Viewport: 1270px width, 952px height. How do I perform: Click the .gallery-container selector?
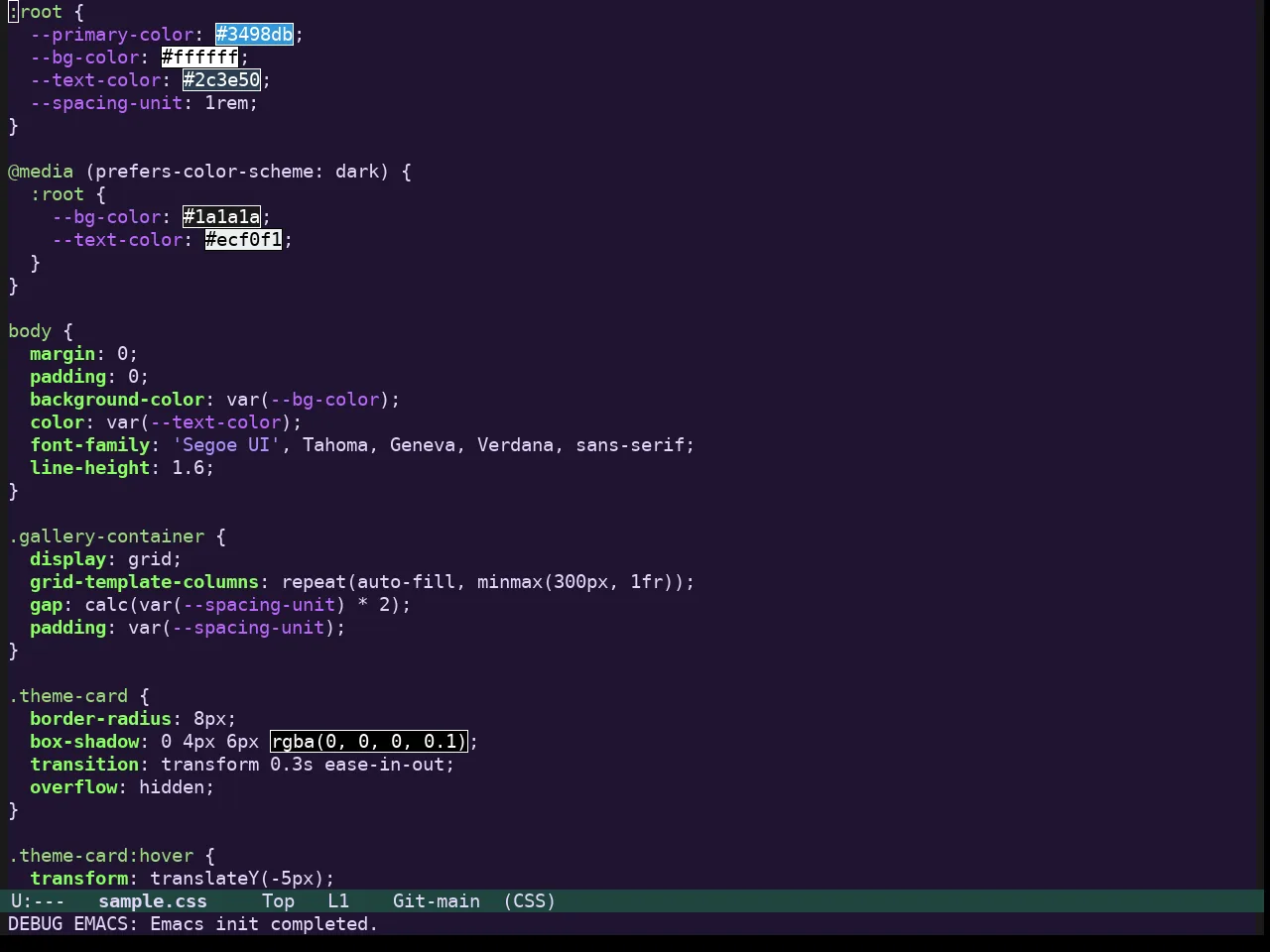106,536
